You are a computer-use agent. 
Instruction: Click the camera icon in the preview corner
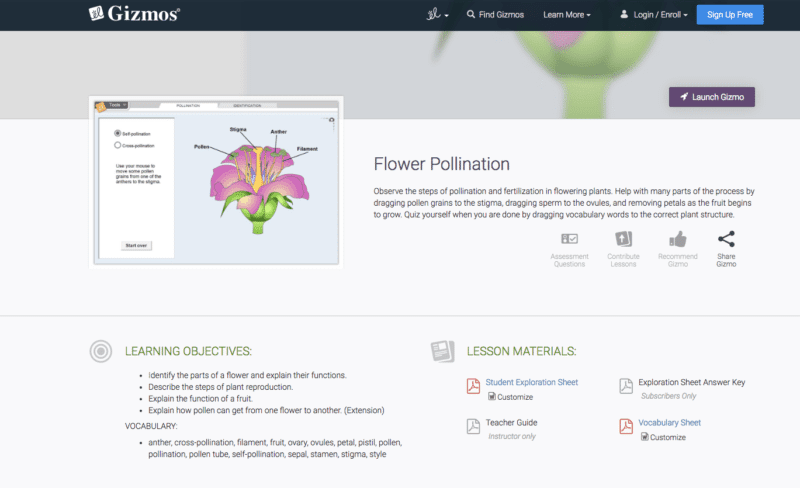coord(332,120)
